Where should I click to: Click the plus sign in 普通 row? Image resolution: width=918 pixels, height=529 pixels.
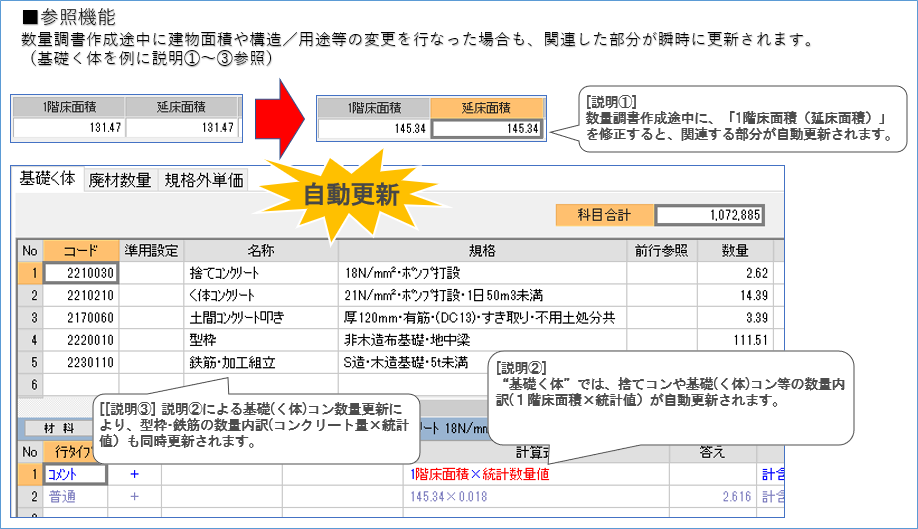[134, 495]
